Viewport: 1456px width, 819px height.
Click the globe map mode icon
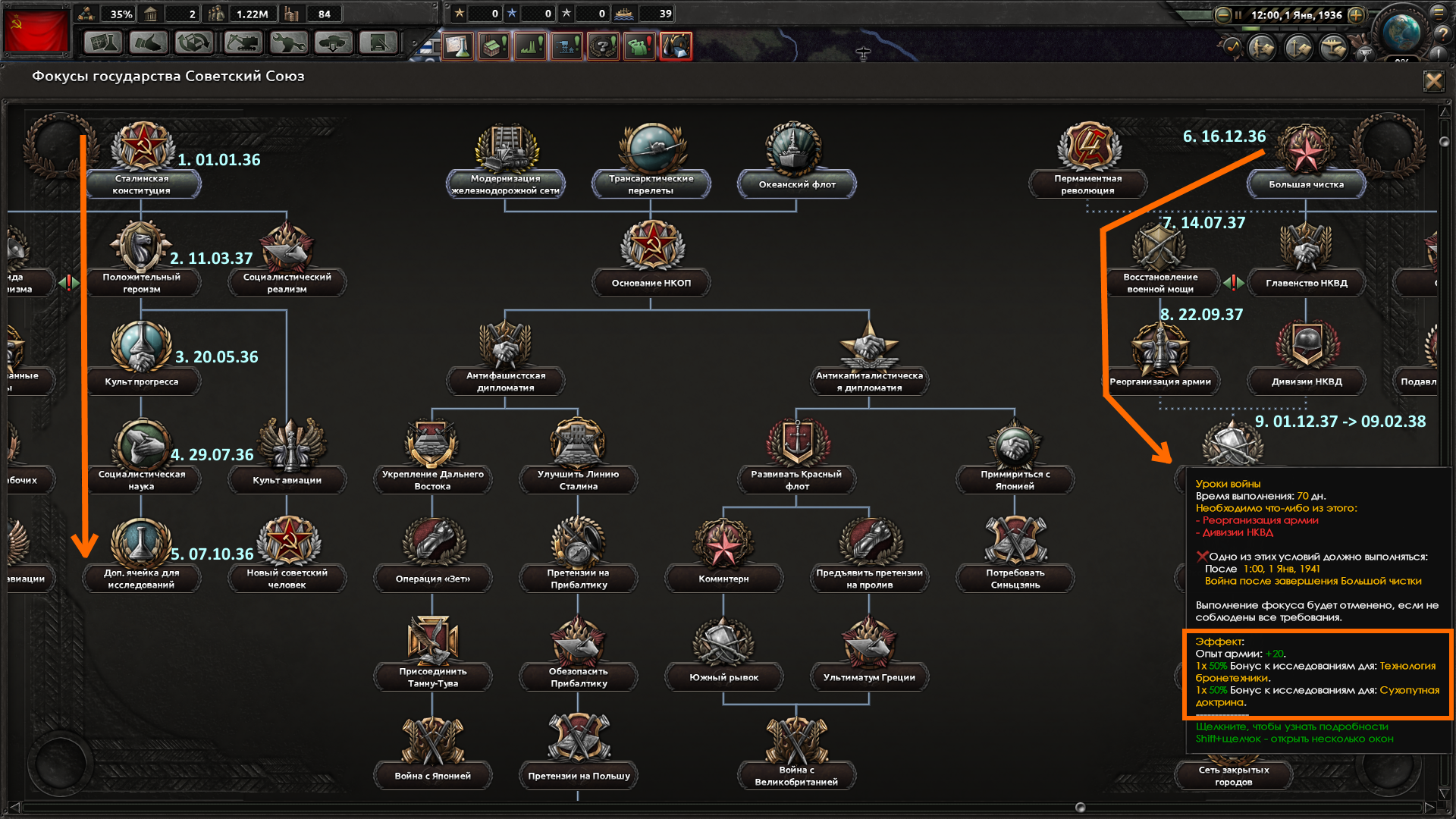pyautogui.click(x=1401, y=32)
